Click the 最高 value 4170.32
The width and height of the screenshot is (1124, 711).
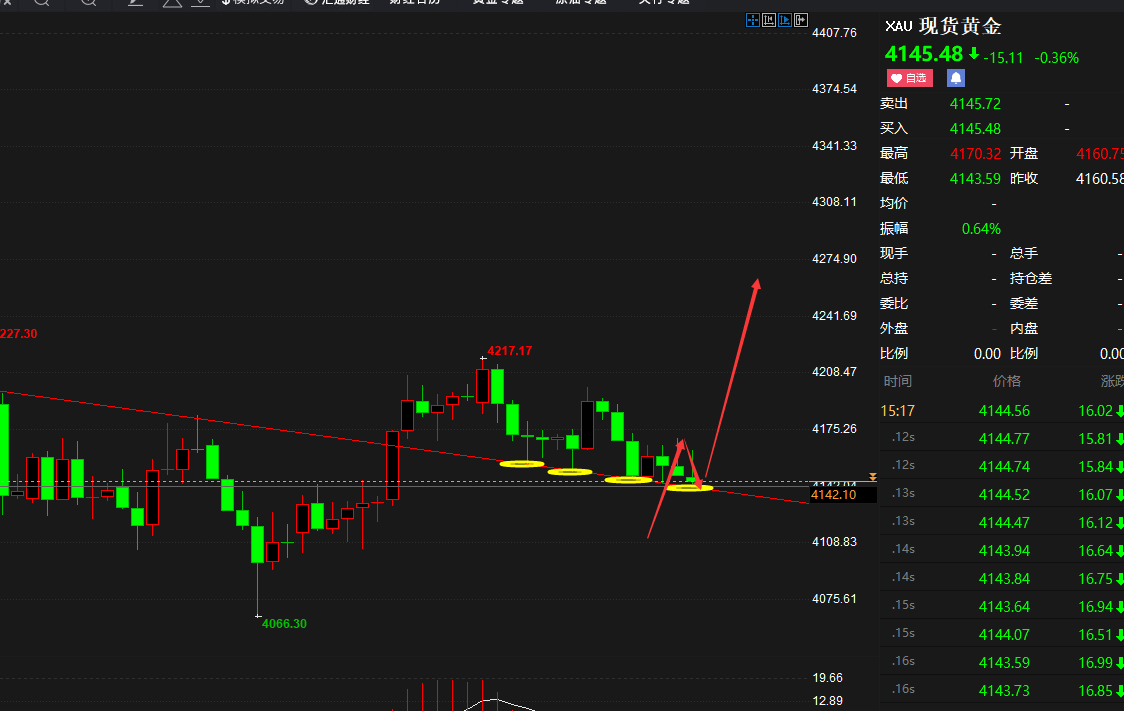pyautogui.click(x=975, y=153)
